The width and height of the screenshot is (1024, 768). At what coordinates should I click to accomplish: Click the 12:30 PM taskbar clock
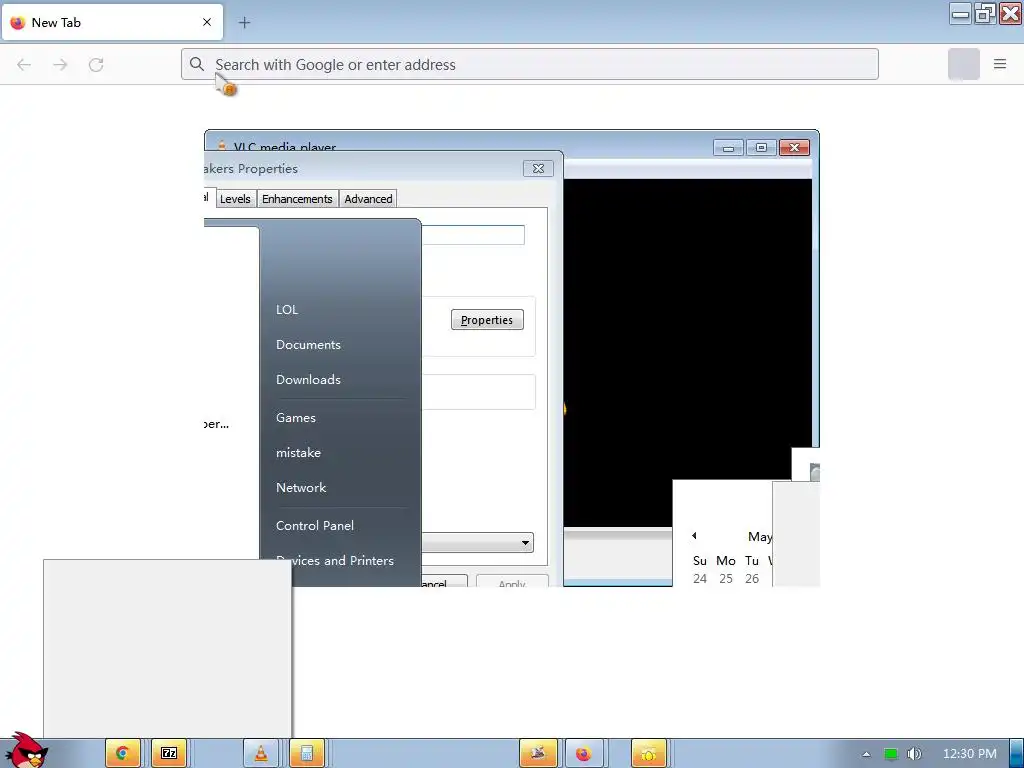[970, 754]
